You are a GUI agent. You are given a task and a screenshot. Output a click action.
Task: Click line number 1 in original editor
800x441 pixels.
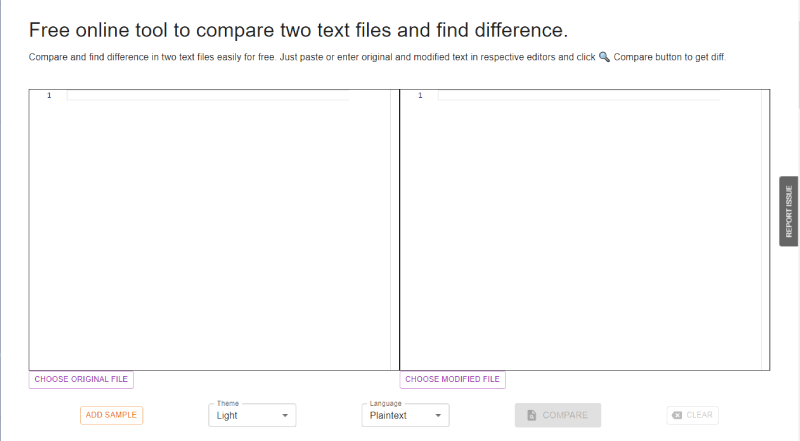49,95
